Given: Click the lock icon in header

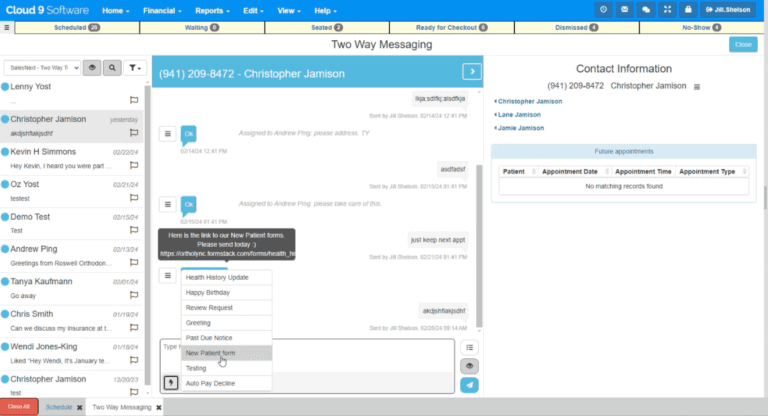Looking at the screenshot, I should pyautogui.click(x=688, y=10).
